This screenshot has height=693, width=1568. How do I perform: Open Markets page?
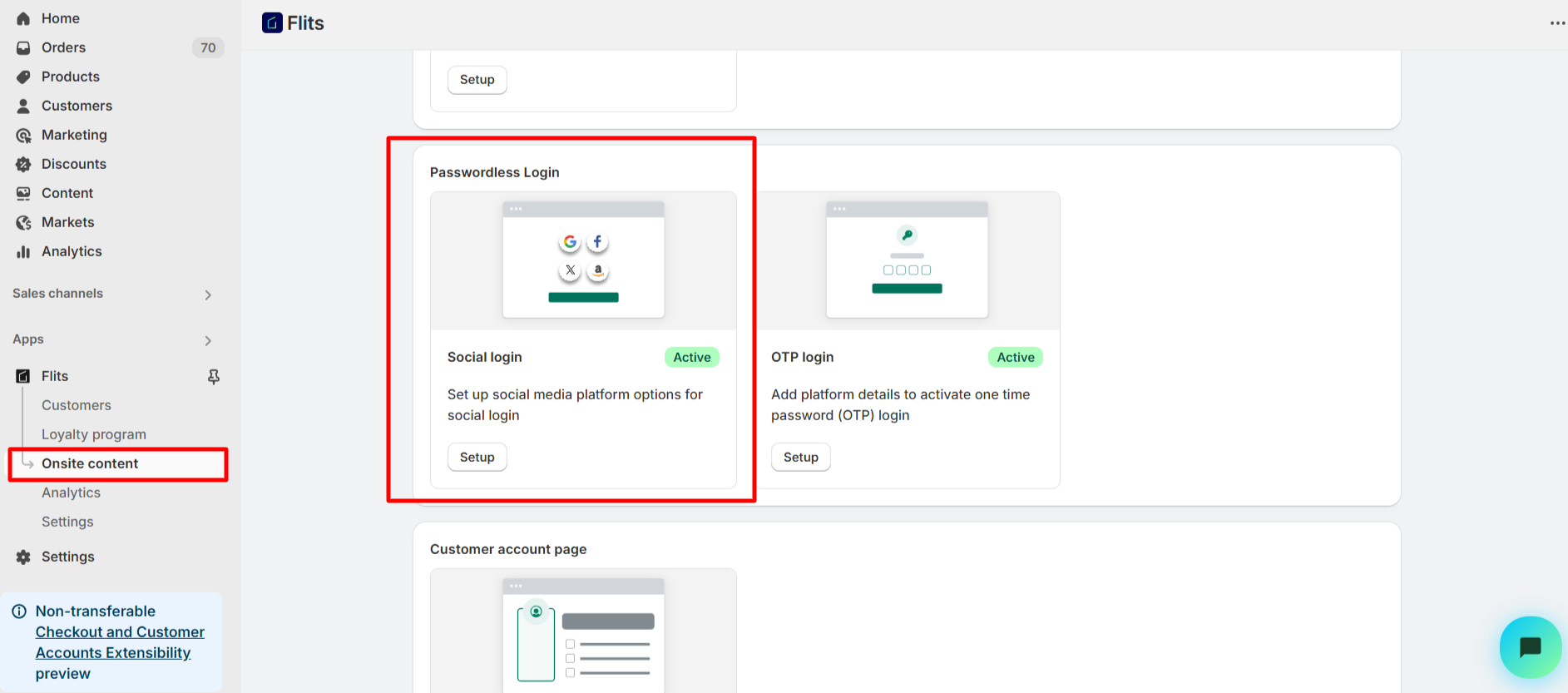pyautogui.click(x=68, y=222)
